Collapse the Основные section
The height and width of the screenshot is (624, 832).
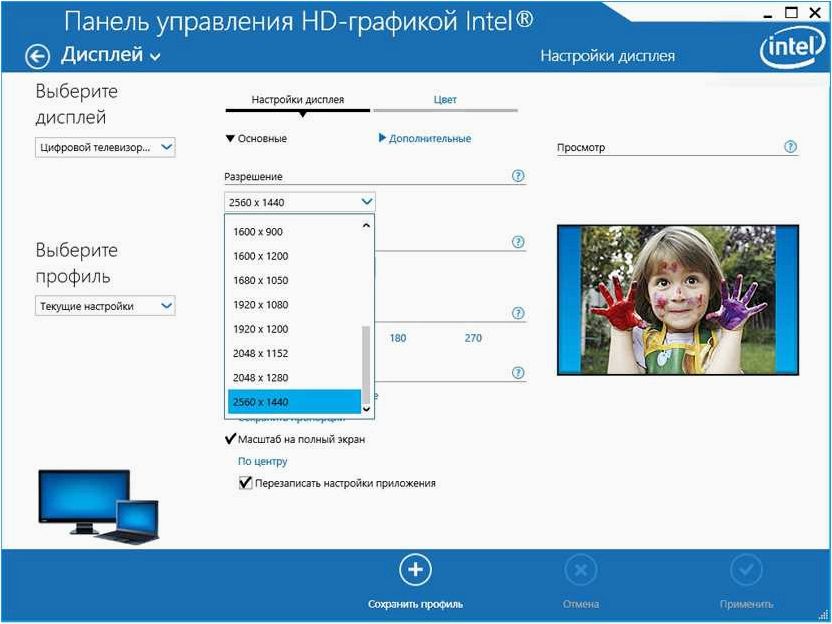[256, 138]
